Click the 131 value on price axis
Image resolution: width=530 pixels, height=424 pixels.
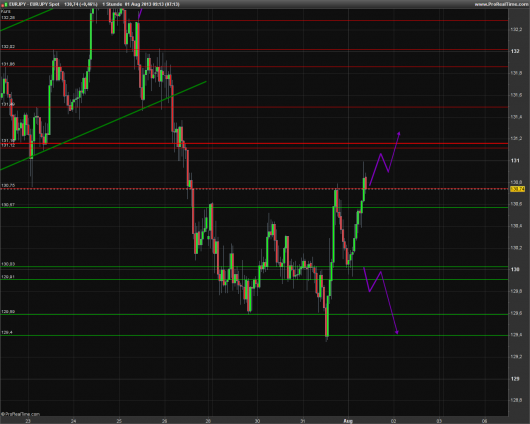515,160
